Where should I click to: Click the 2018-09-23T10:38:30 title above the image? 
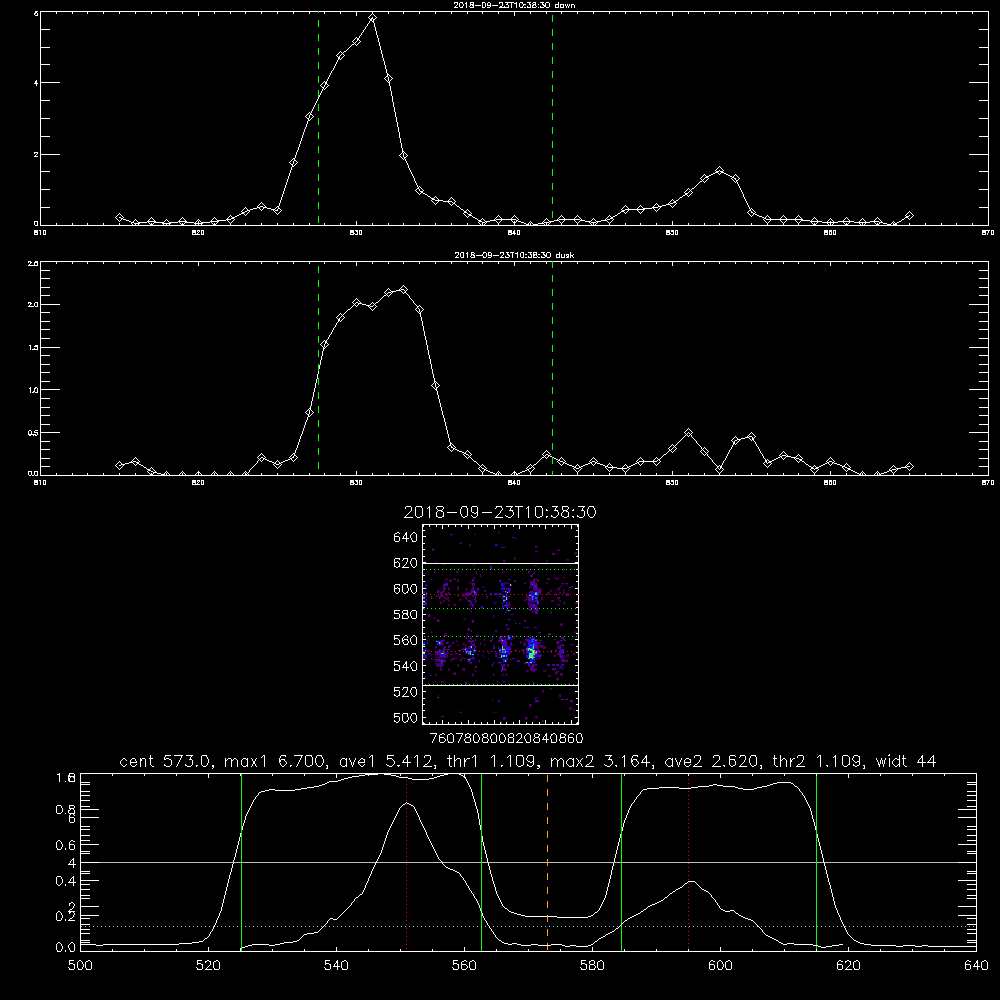point(500,512)
